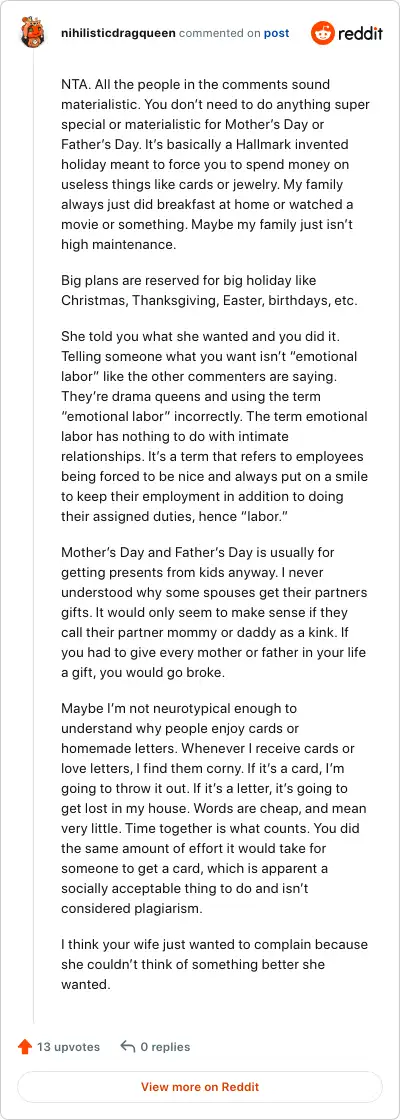
Task: Click the orange upvote arrow icon
Action: click(x=25, y=1046)
